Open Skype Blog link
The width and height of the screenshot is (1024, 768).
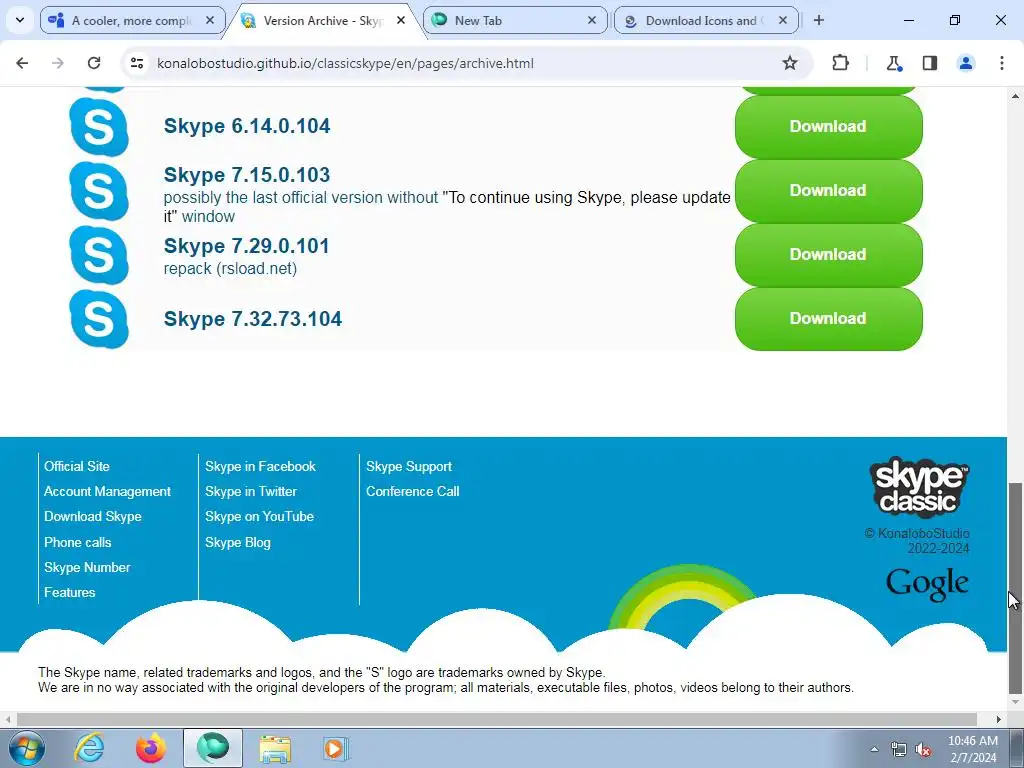pyautogui.click(x=238, y=542)
